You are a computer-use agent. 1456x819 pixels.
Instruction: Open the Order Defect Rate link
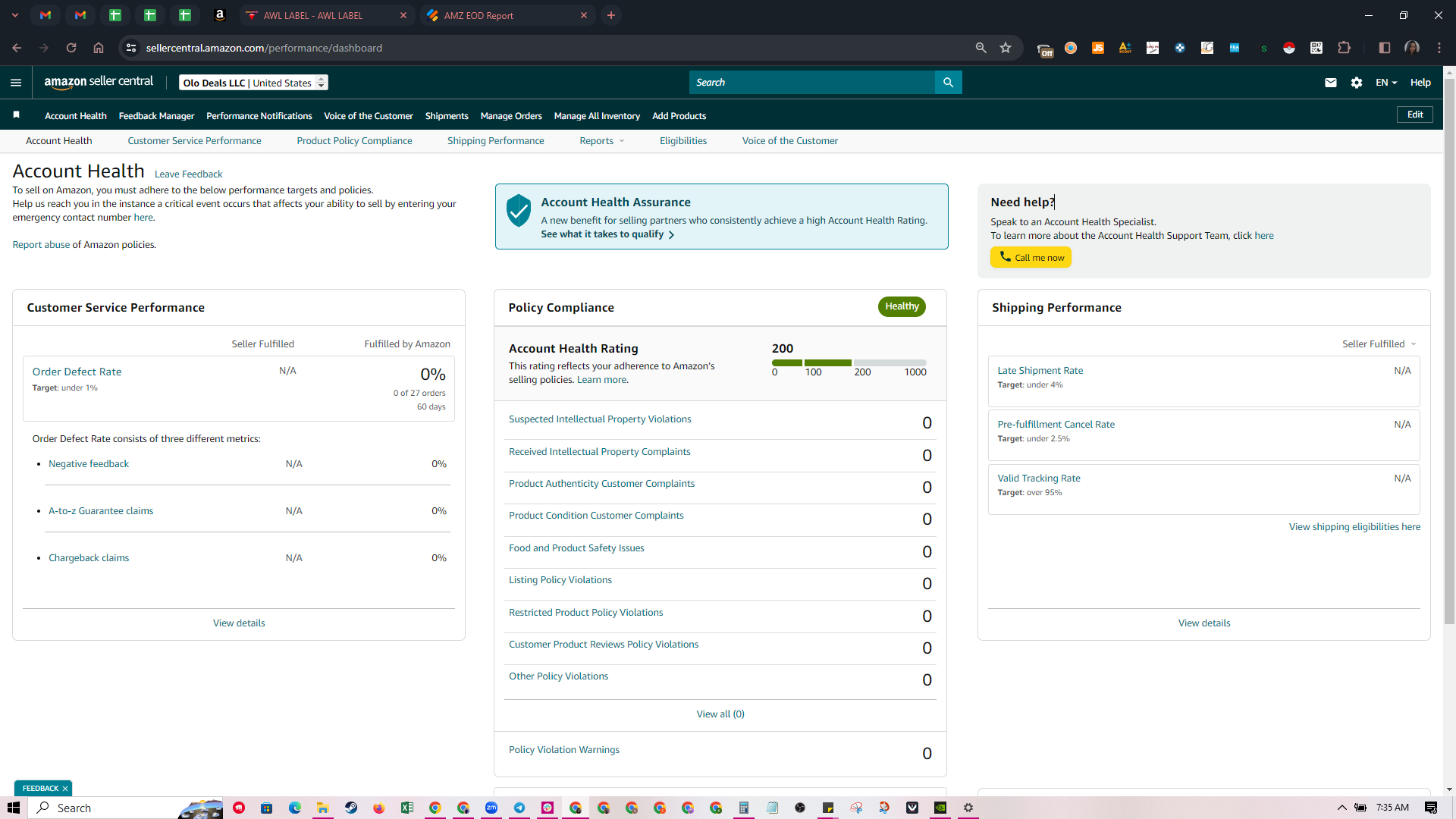(77, 372)
